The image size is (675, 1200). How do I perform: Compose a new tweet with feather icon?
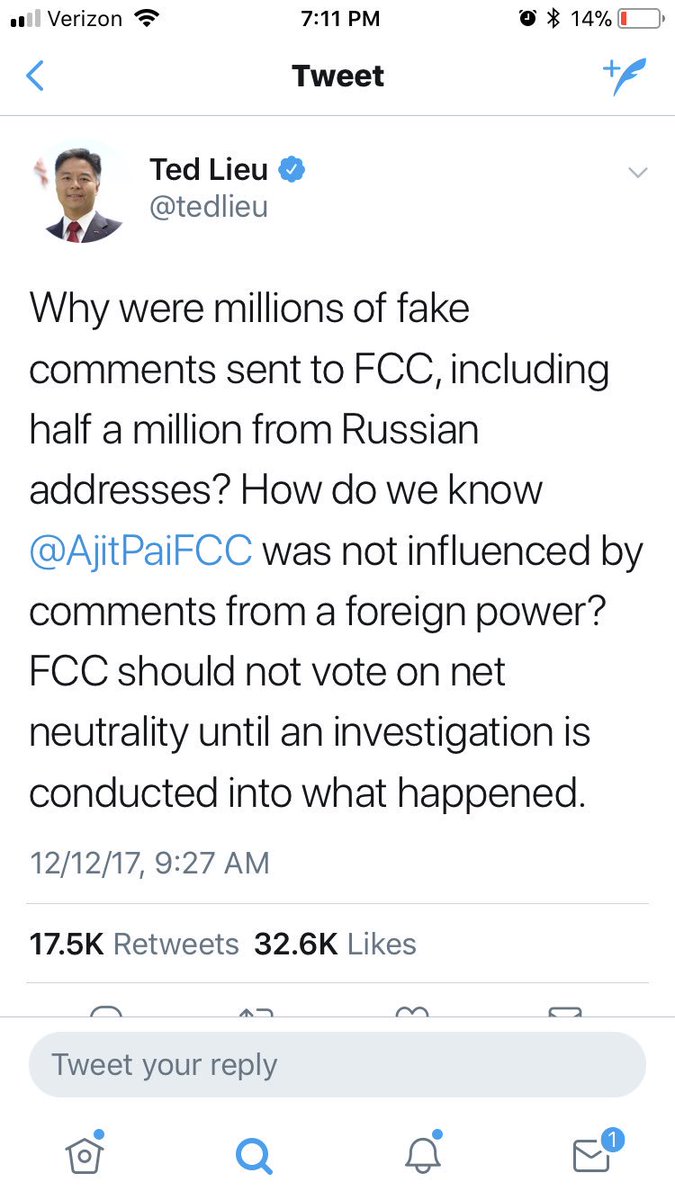(624, 76)
